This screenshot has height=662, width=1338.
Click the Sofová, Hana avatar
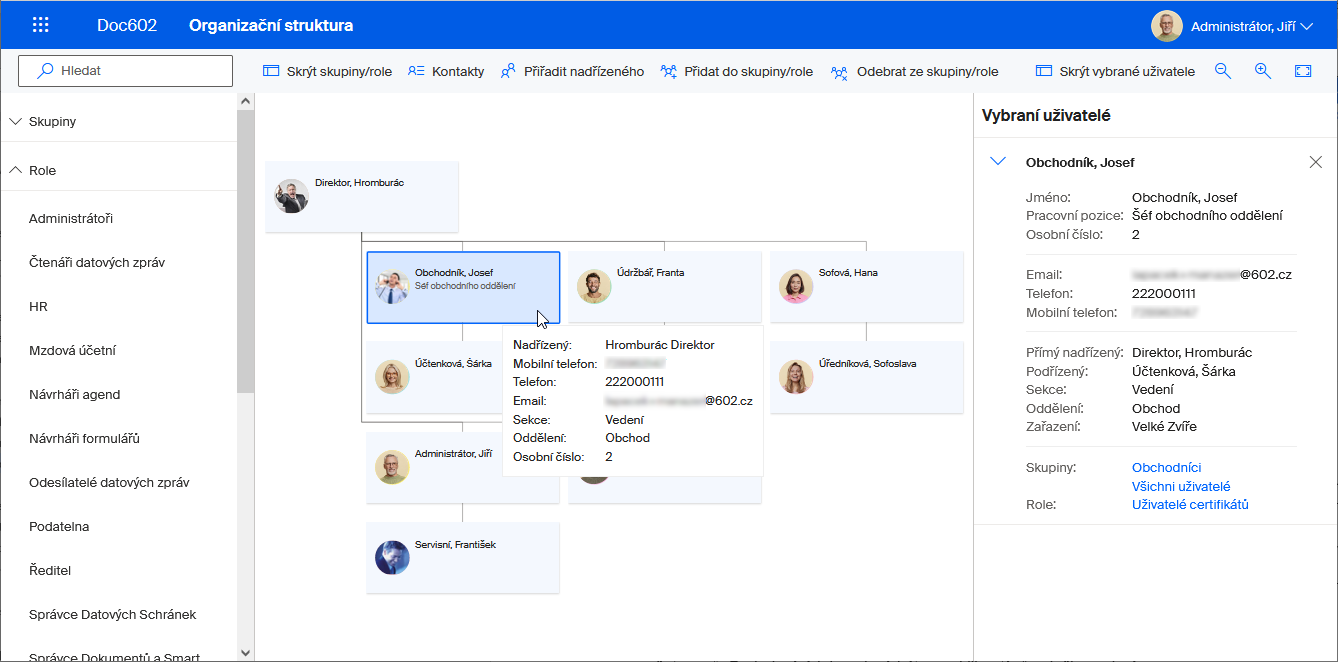(796, 286)
